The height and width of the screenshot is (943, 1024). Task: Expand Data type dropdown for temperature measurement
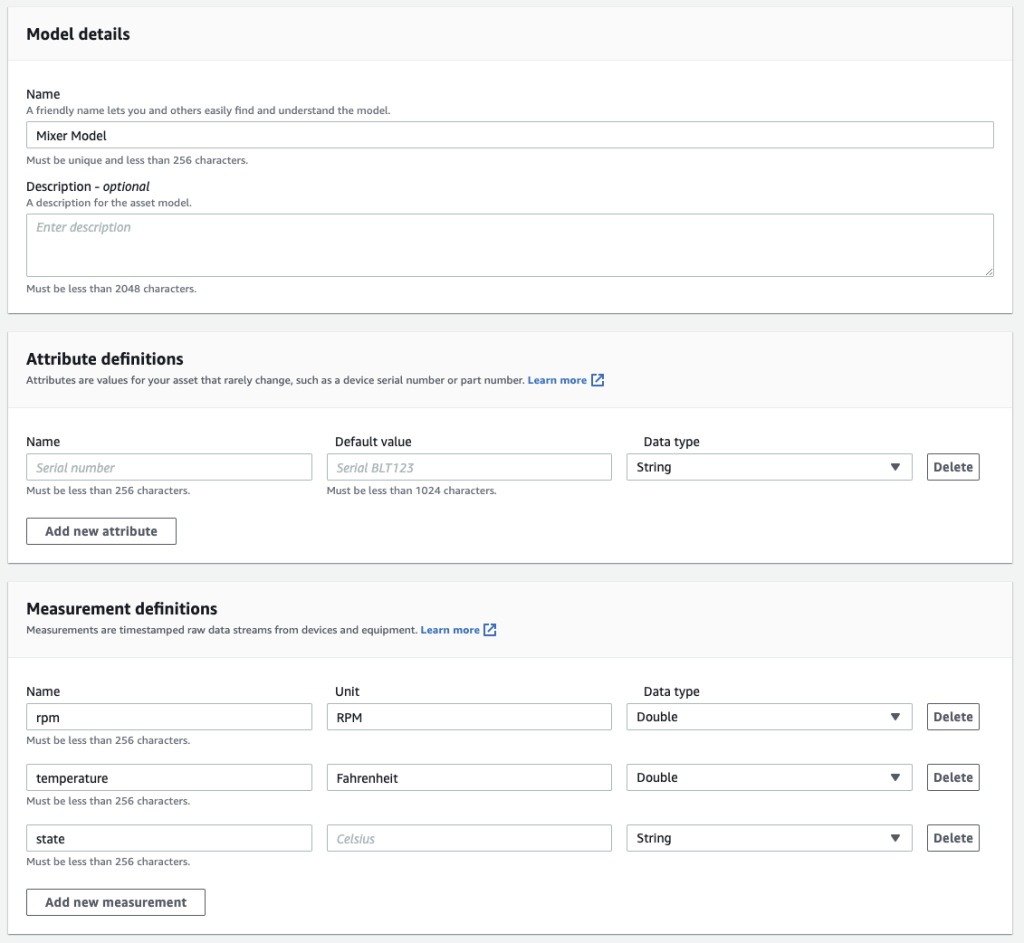pos(768,778)
